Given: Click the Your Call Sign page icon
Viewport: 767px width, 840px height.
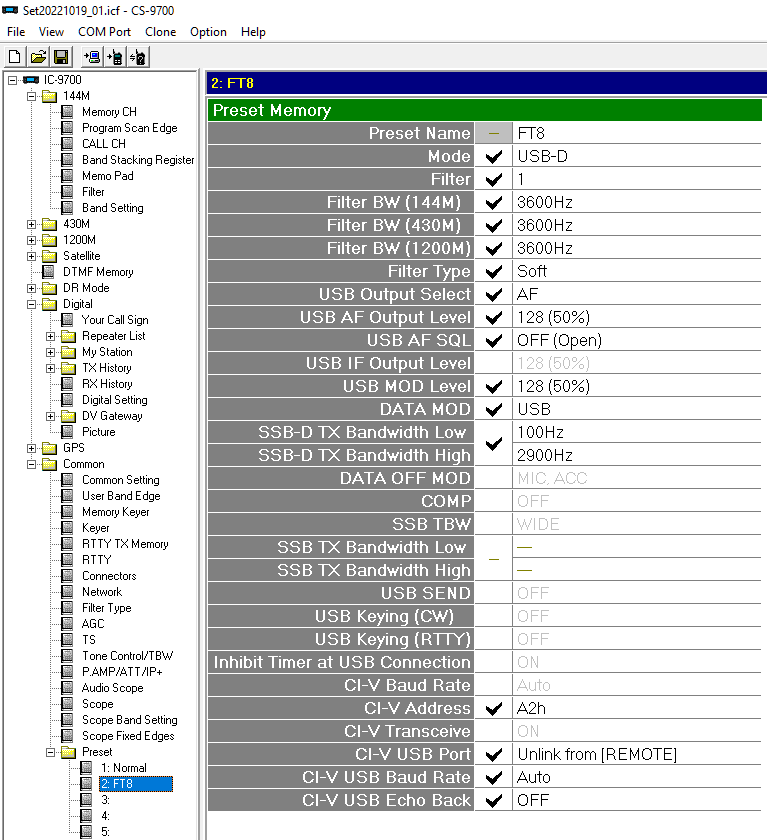Looking at the screenshot, I should point(67,320).
